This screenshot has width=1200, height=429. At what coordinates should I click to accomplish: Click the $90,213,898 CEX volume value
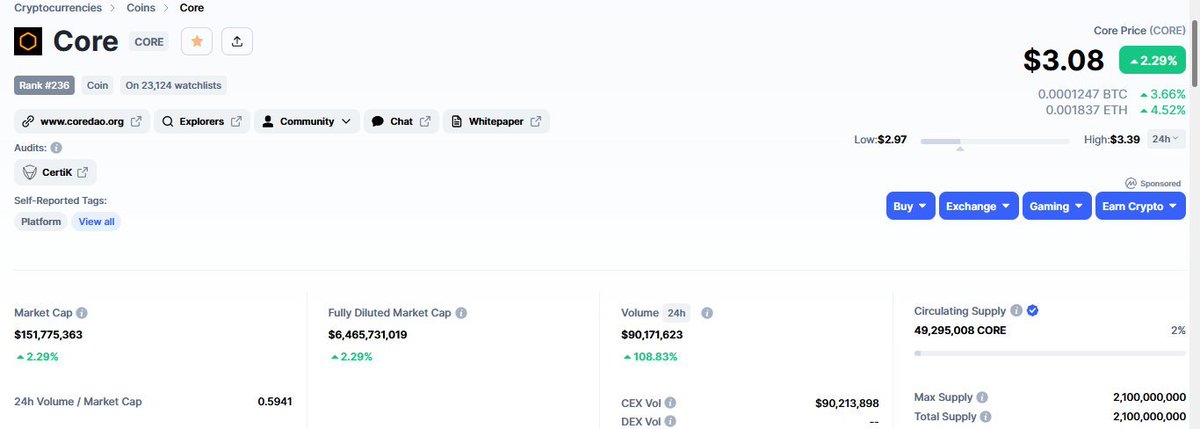tap(847, 403)
